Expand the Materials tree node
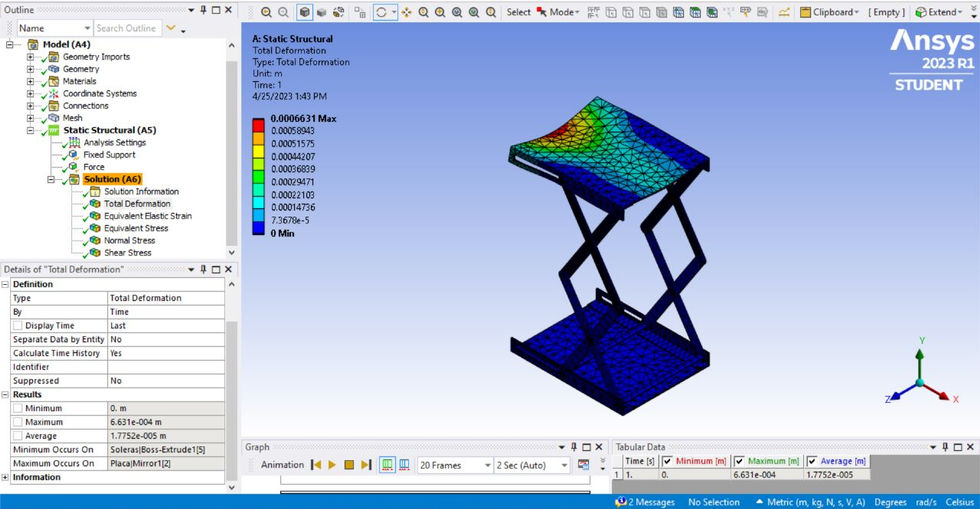980x509 pixels. [30, 81]
